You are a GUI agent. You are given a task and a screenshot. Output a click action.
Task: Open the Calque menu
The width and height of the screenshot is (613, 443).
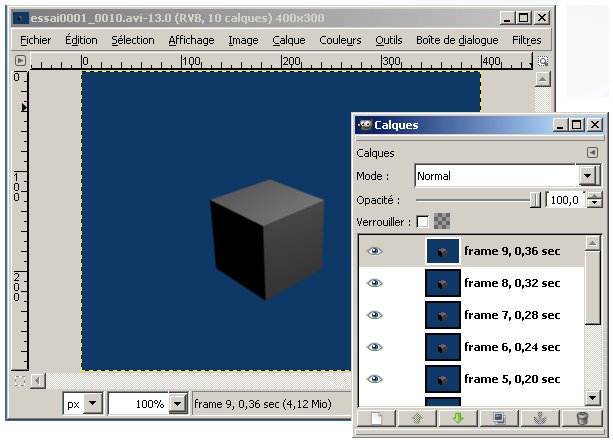[x=289, y=40]
